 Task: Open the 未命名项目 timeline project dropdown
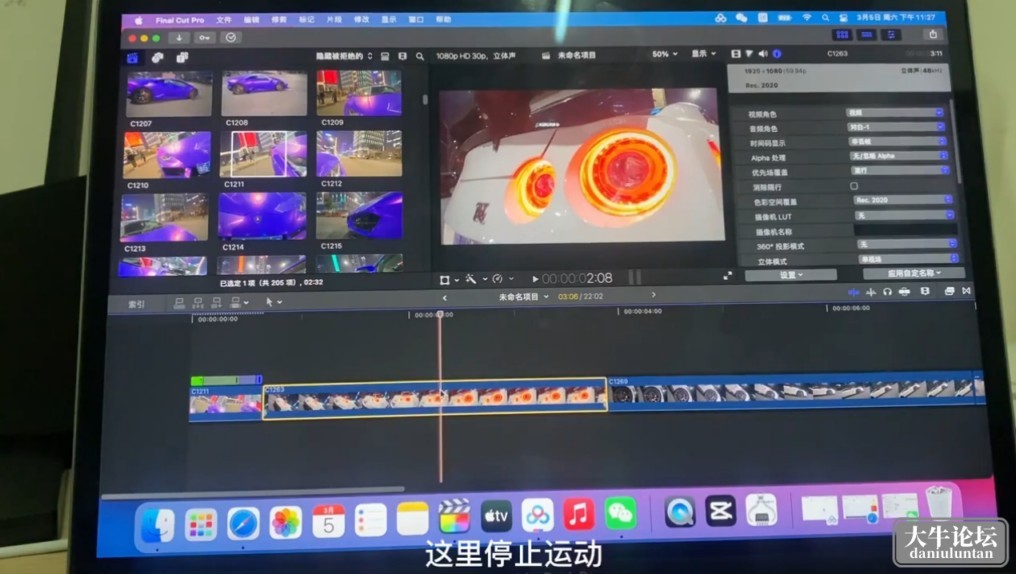tap(524, 297)
